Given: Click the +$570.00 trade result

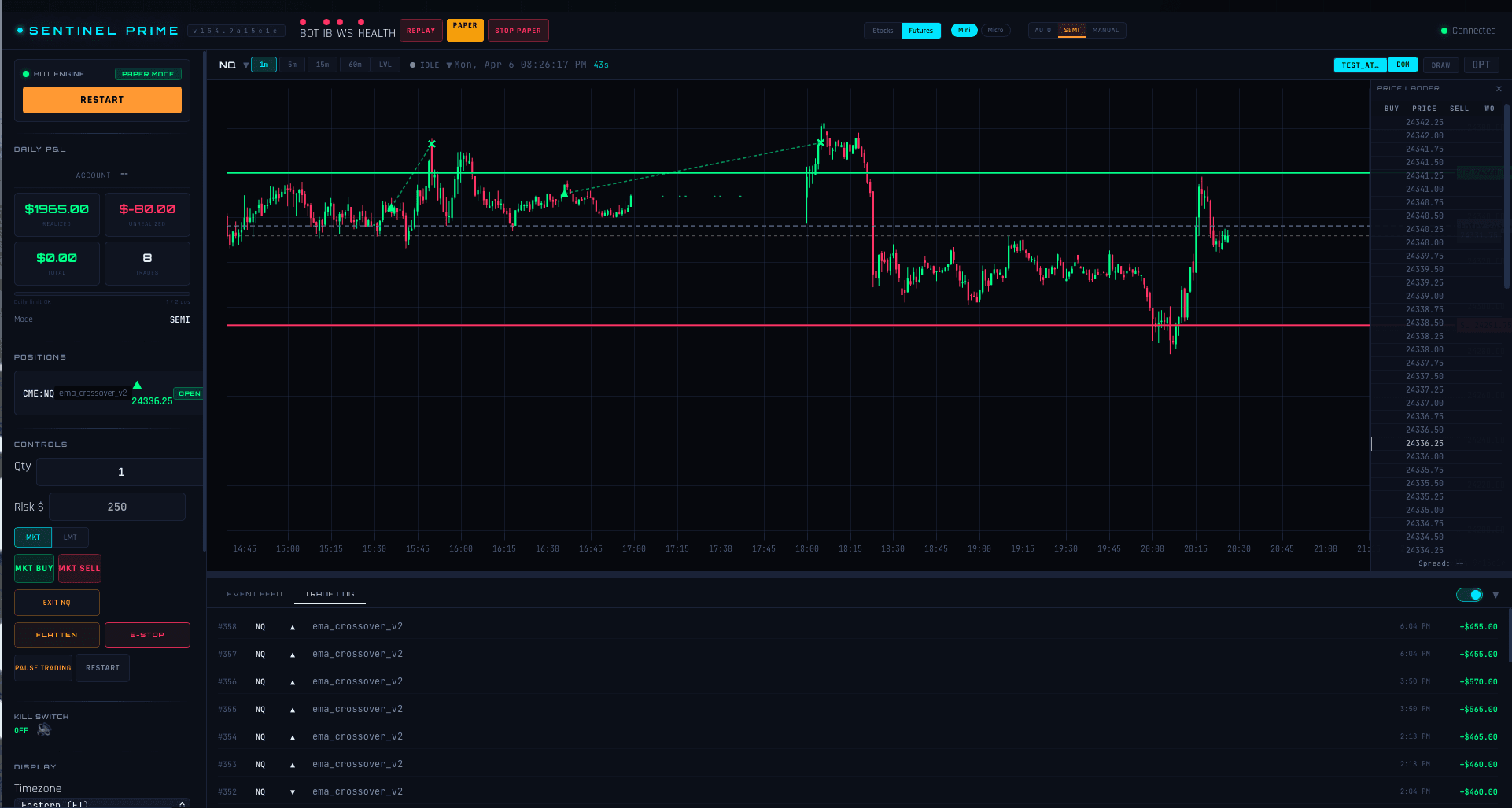Looking at the screenshot, I should [1478, 682].
